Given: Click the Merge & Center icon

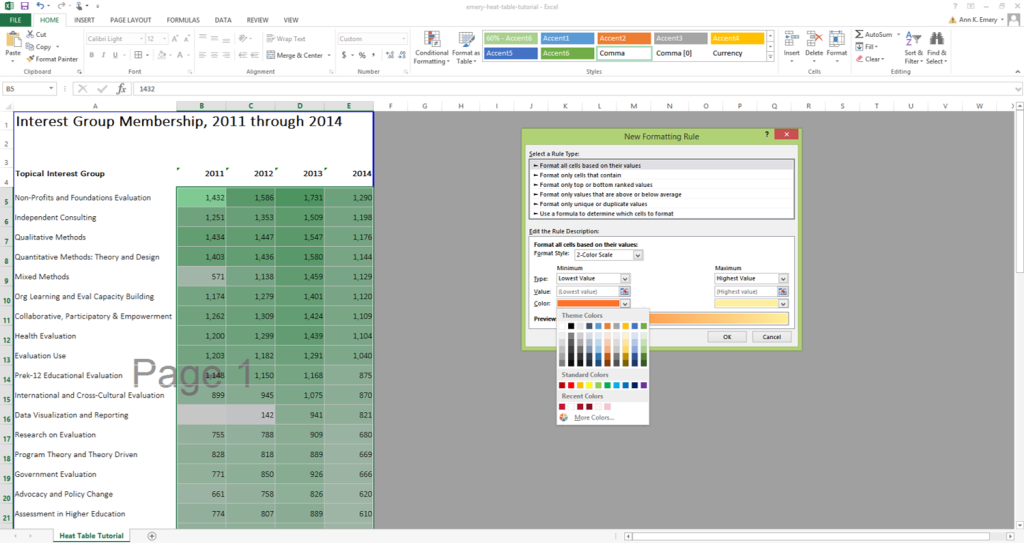Looking at the screenshot, I should point(271,56).
